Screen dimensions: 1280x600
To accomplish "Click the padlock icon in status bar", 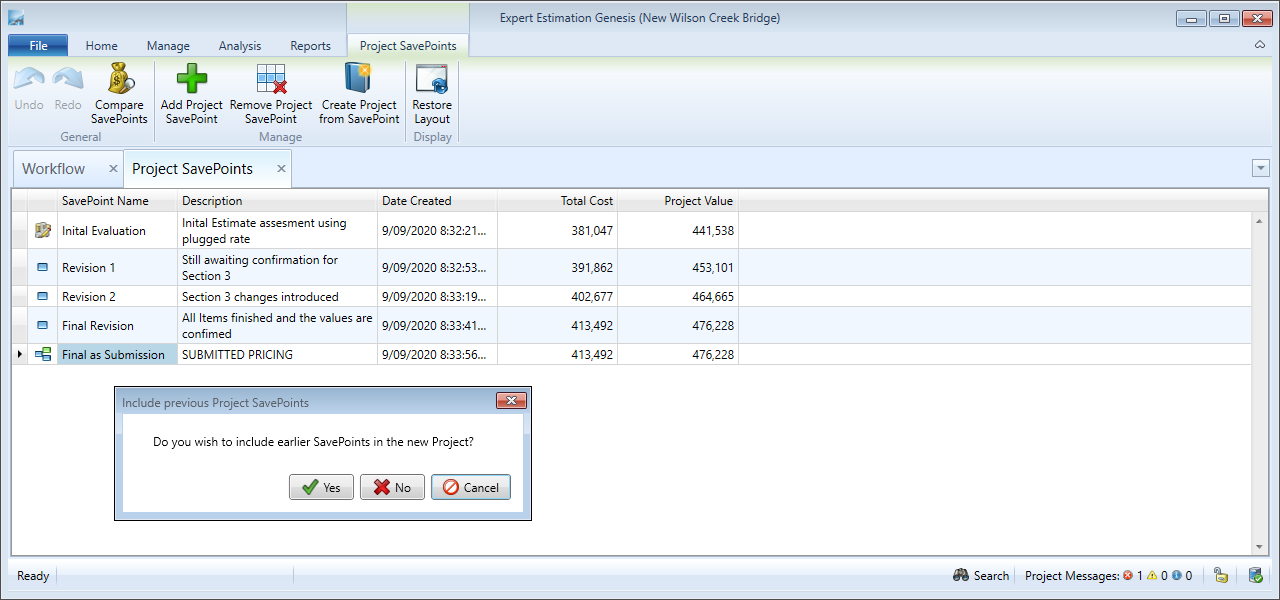I will pyautogui.click(x=1220, y=575).
